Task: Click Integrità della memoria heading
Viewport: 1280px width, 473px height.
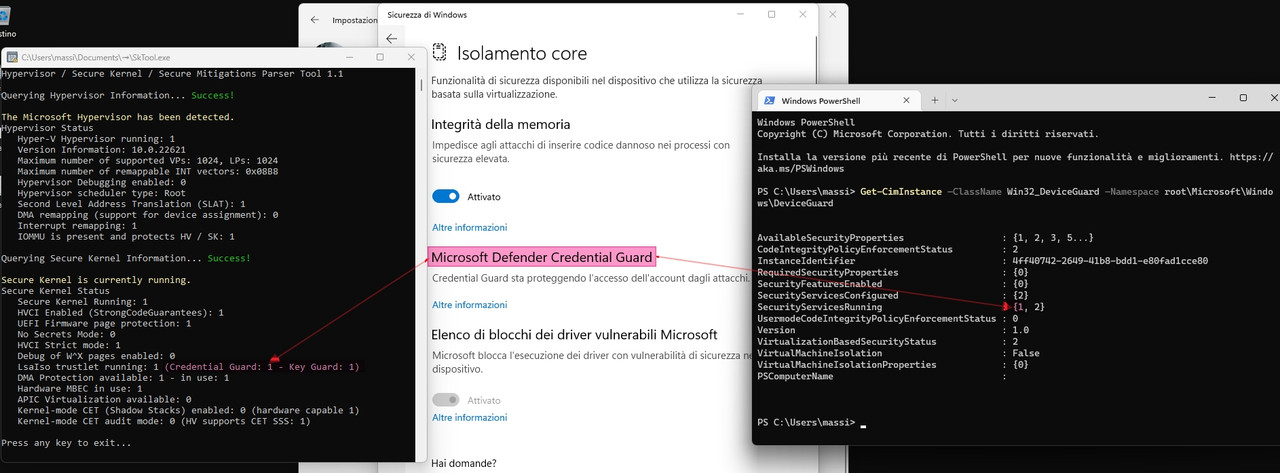Action: click(501, 124)
